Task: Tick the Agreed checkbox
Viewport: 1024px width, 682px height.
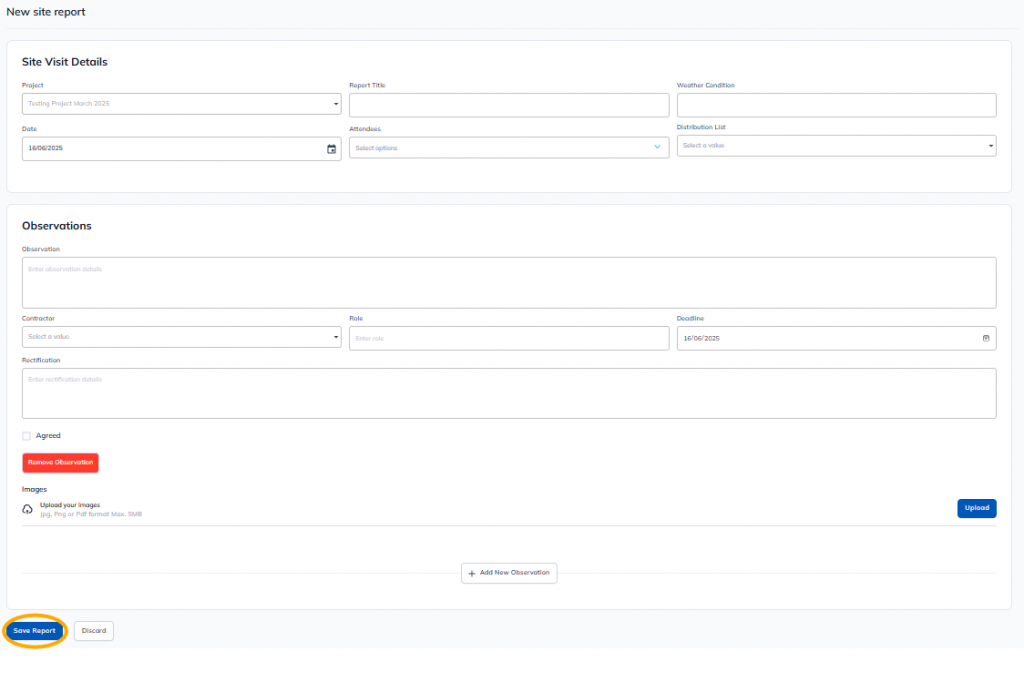Action: (27, 436)
